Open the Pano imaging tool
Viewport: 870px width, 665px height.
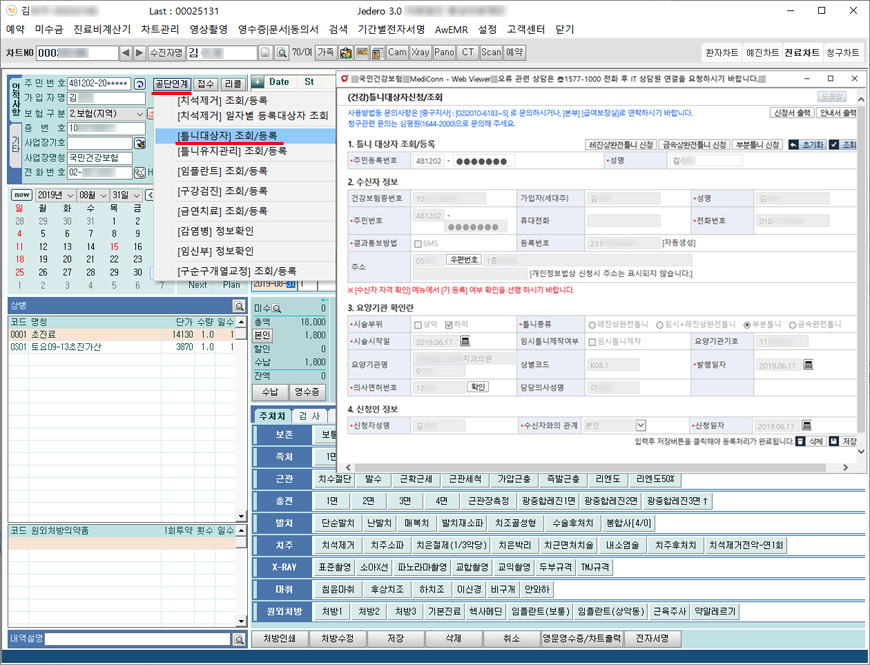pyautogui.click(x=445, y=52)
